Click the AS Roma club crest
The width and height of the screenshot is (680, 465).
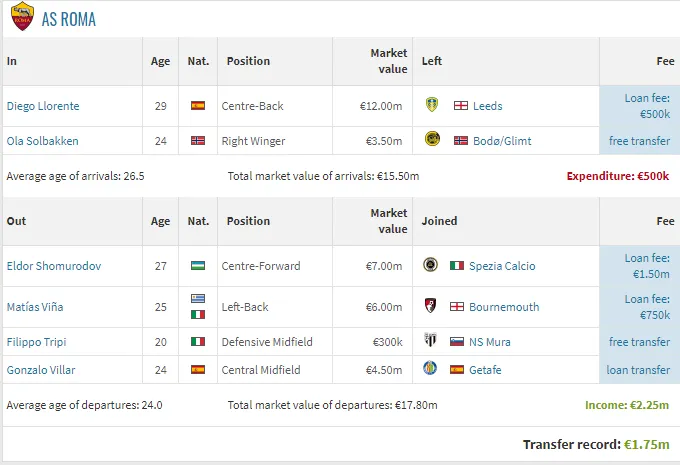pos(23,16)
